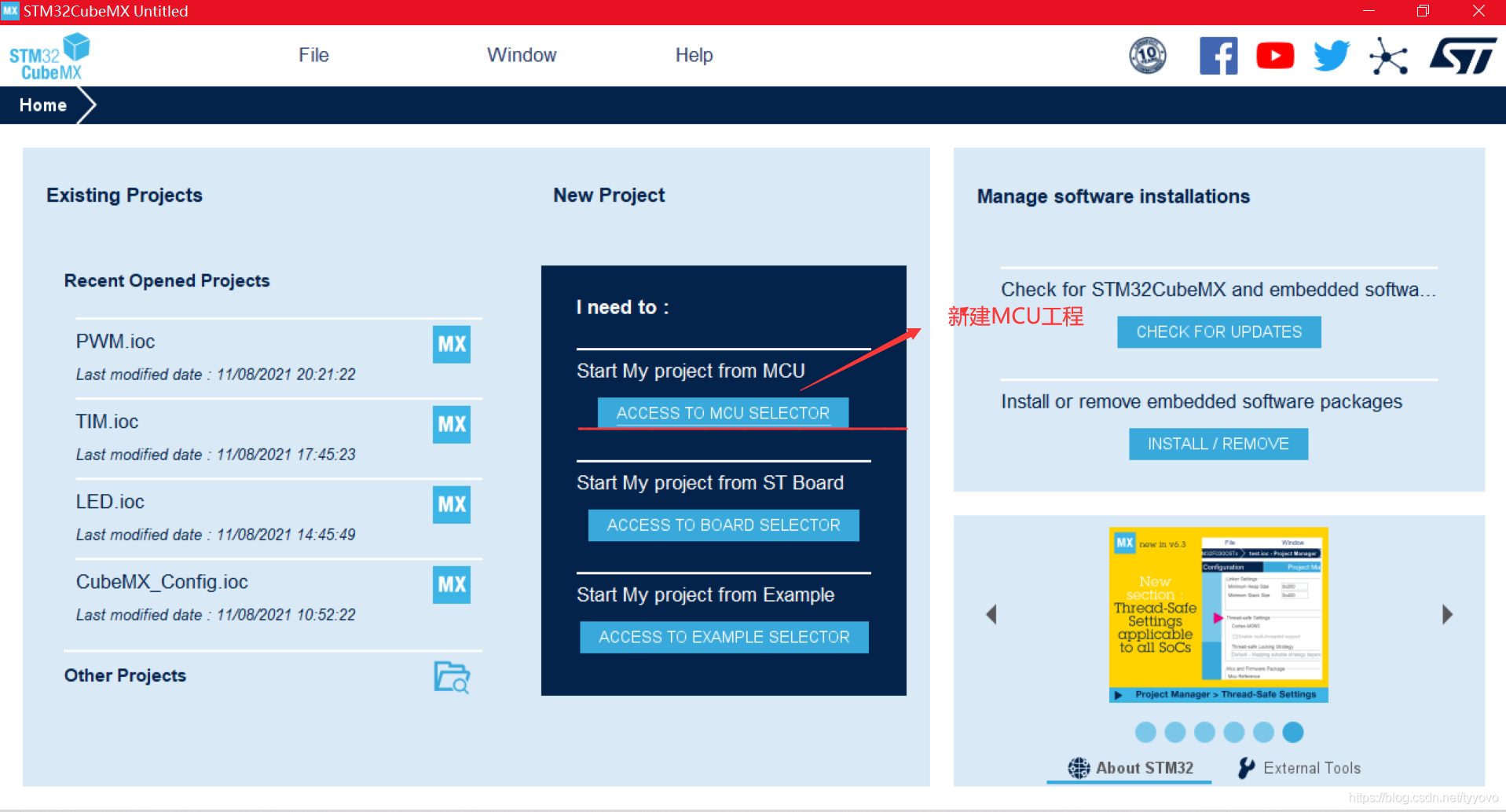Click the Project Manager Thread-Safe Settings caption
Image resolution: width=1506 pixels, height=812 pixels.
click(1226, 694)
